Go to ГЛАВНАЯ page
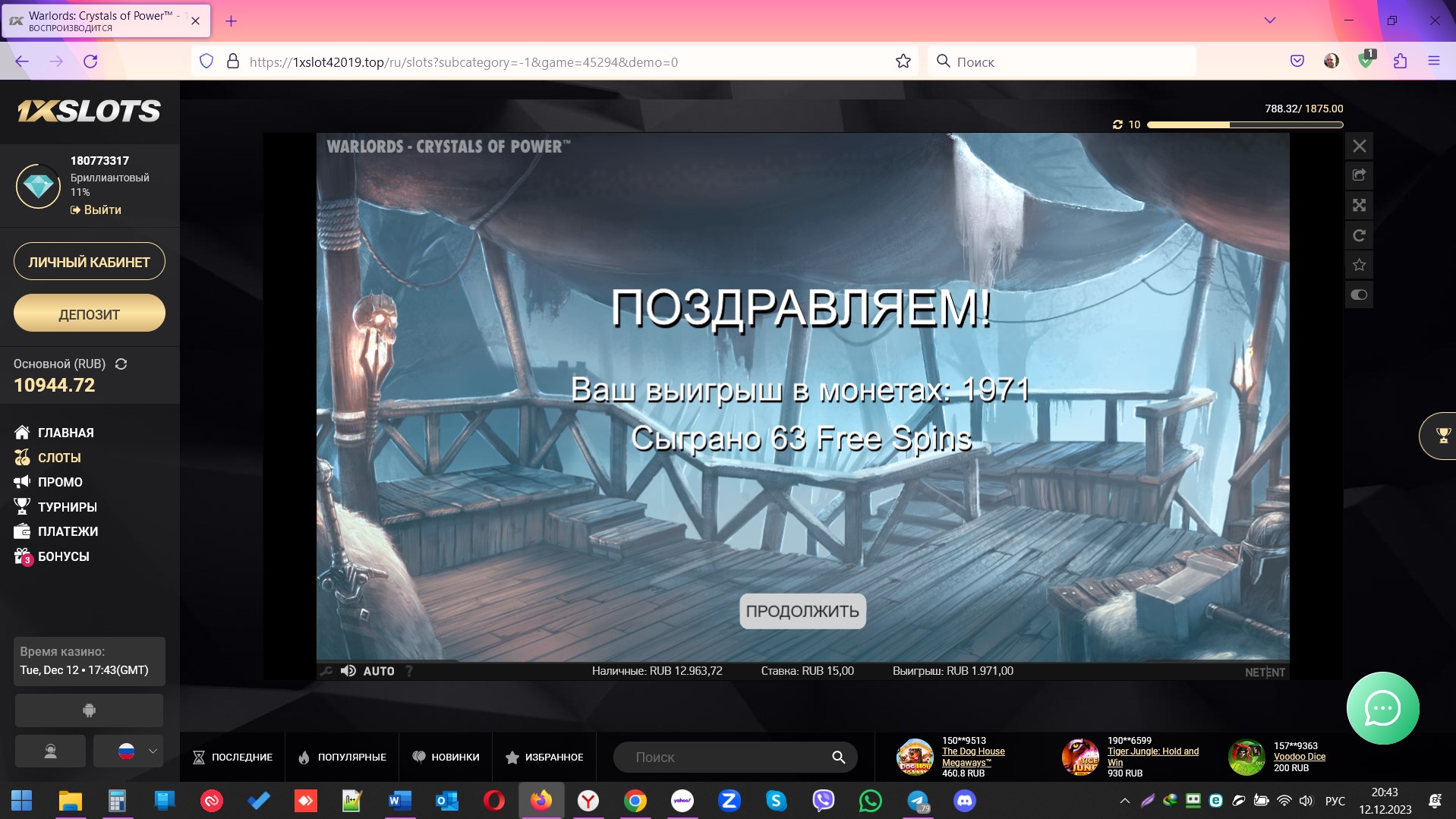Viewport: 1456px width, 819px height. point(54,433)
